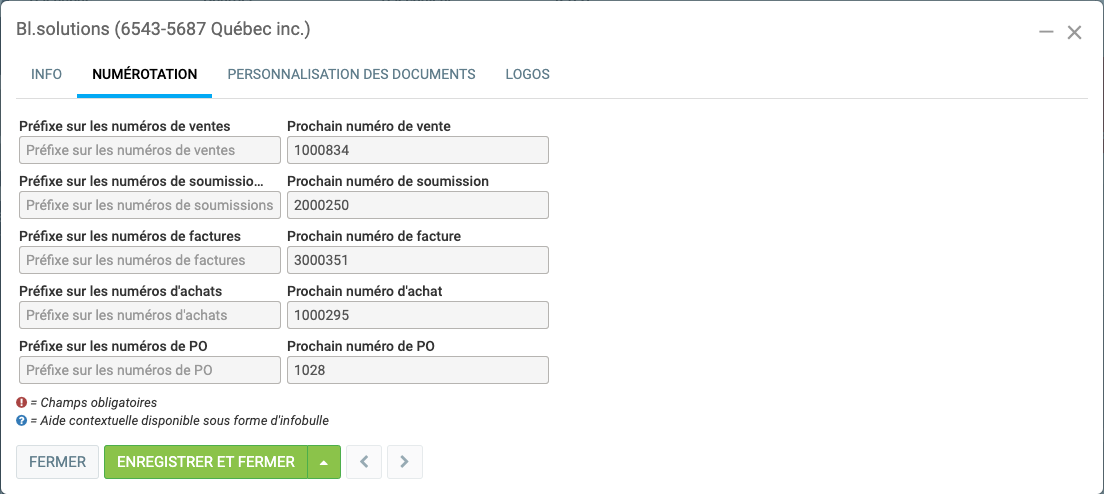The height and width of the screenshot is (494, 1104).
Task: Click ENREGISTRER ET FERMER button
Action: tap(206, 462)
